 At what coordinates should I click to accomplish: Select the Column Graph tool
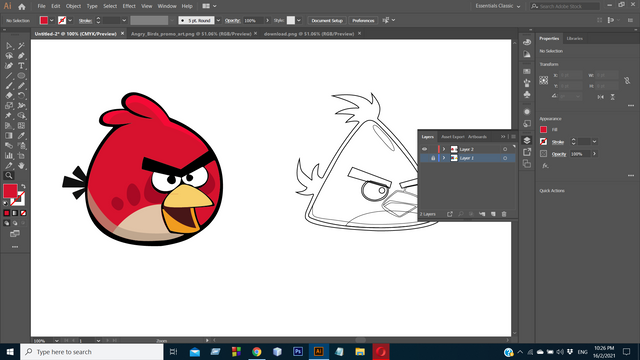[9, 156]
